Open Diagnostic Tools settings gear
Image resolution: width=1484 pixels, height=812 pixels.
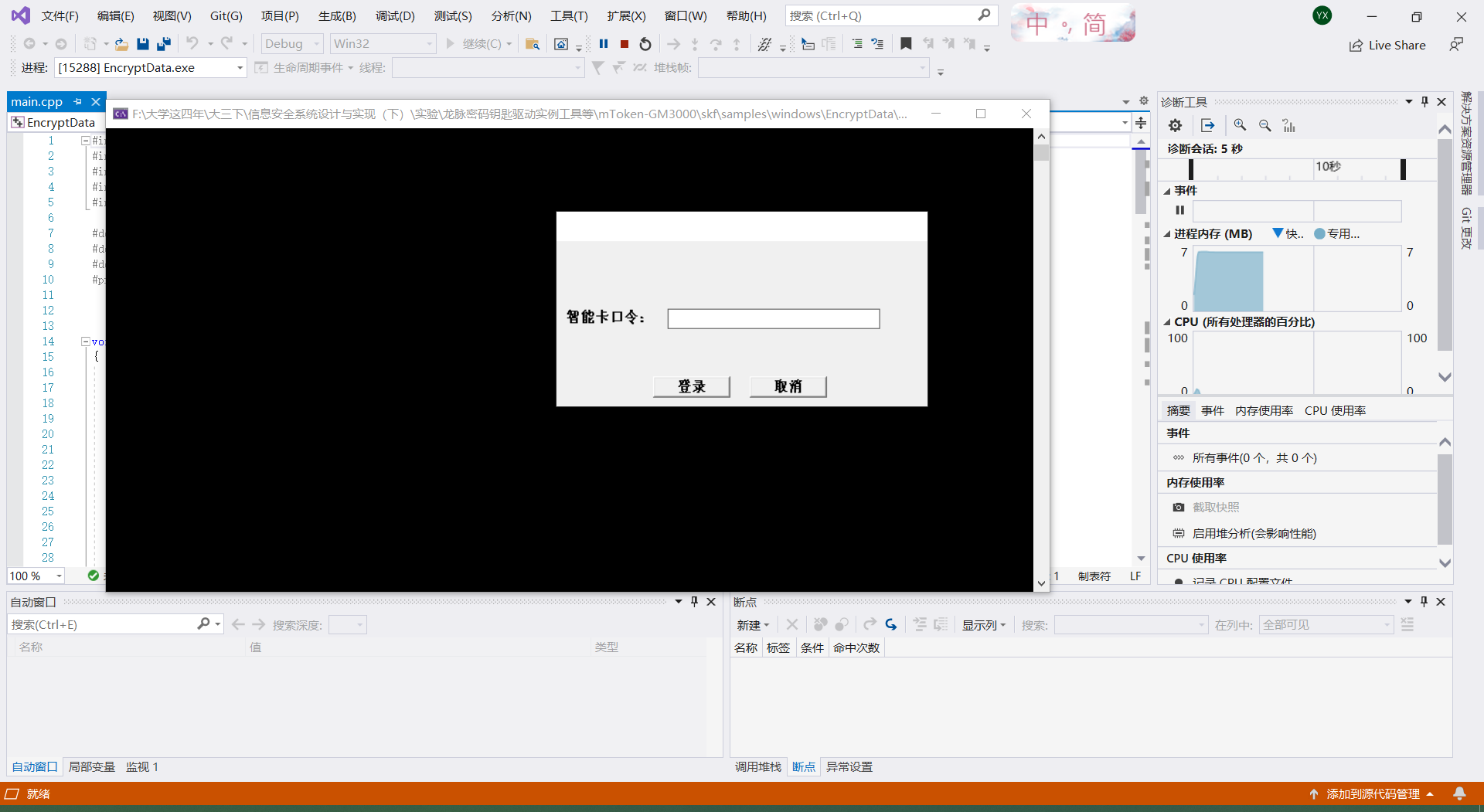tap(1175, 125)
